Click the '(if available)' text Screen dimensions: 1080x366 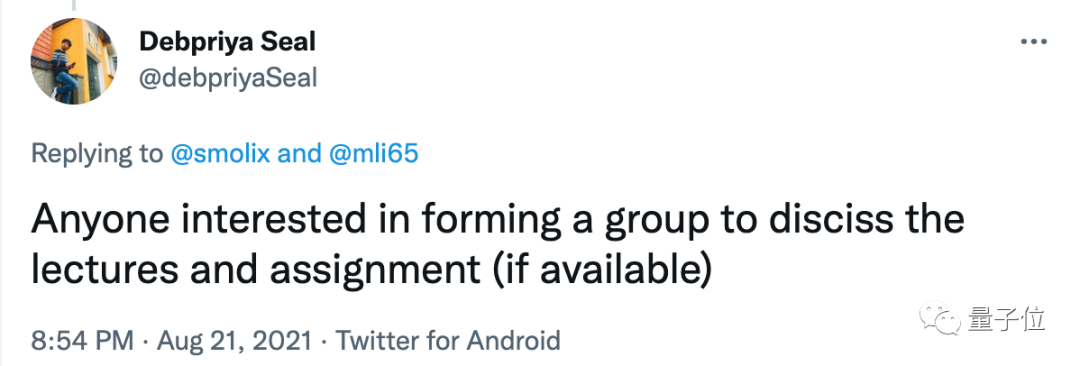tap(600, 270)
